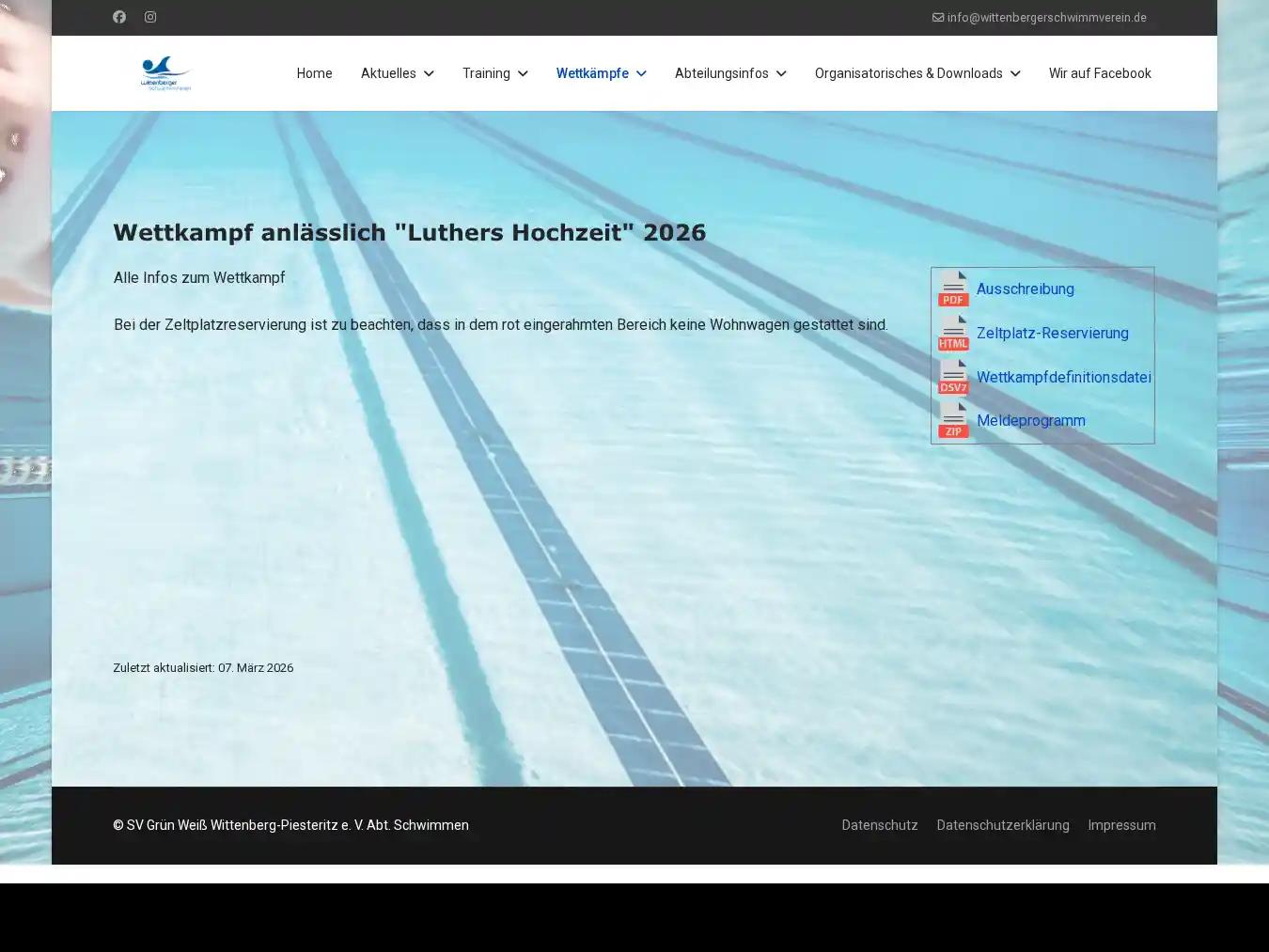Open the Impressum footer link
Viewport: 1269px width, 952px height.
pos(1121,825)
